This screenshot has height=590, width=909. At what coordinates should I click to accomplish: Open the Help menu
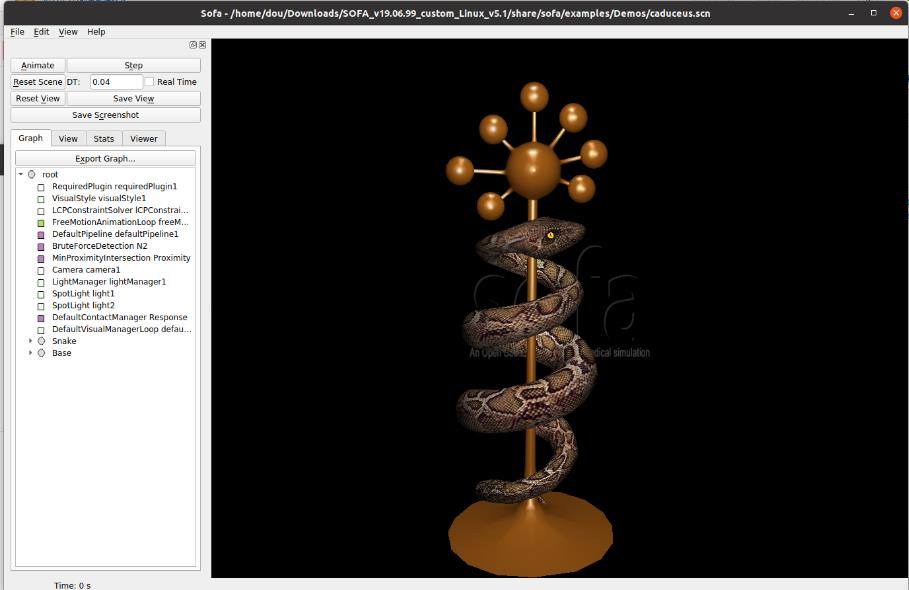96,32
